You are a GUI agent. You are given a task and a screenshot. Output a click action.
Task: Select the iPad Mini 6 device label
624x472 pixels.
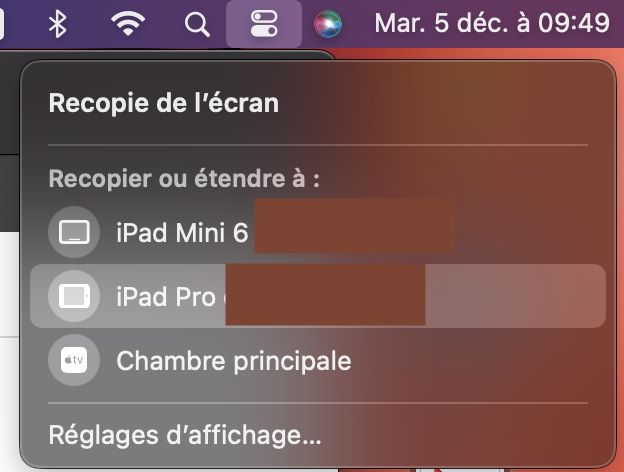(181, 234)
